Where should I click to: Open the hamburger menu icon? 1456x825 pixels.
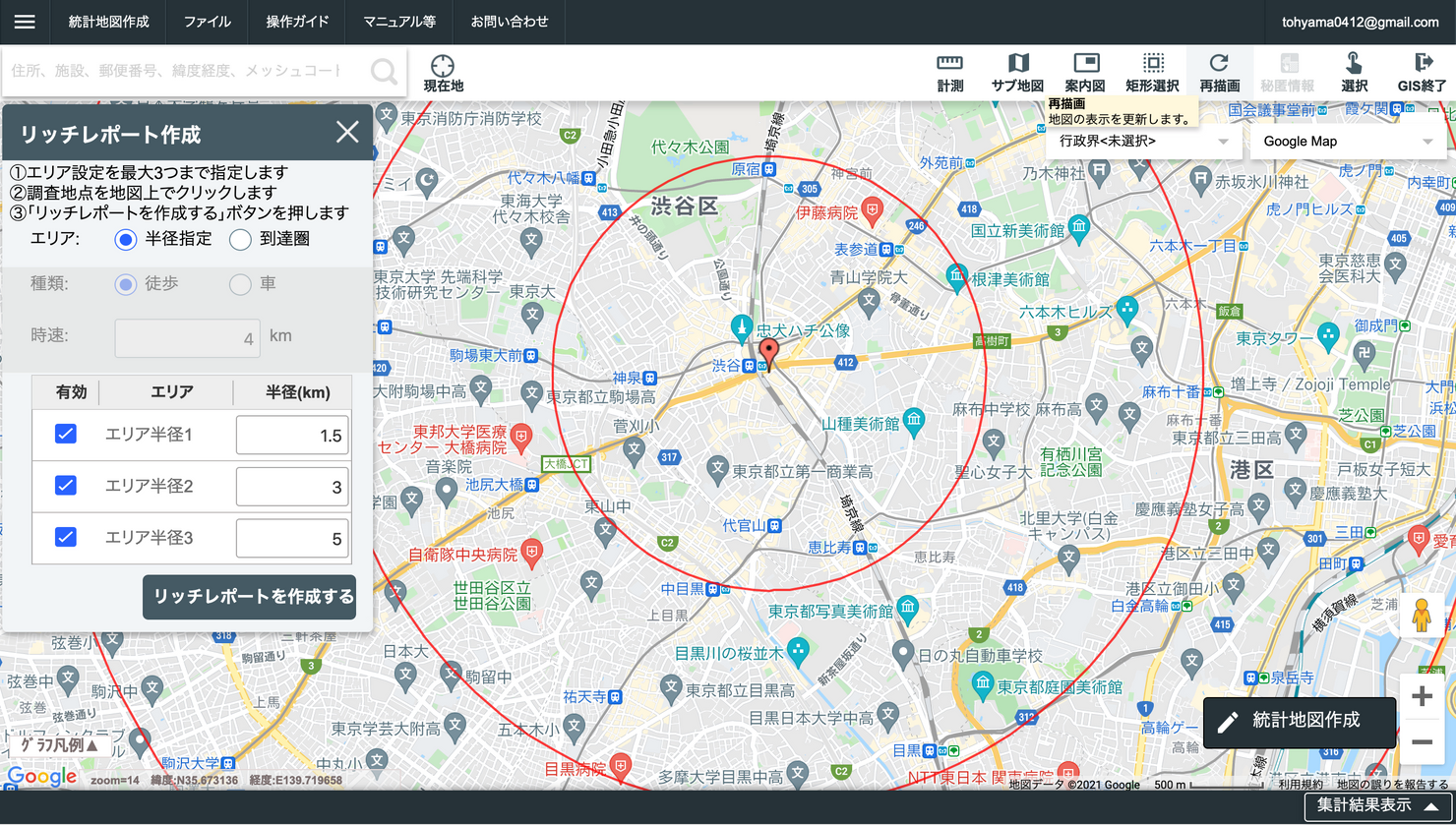click(x=25, y=22)
